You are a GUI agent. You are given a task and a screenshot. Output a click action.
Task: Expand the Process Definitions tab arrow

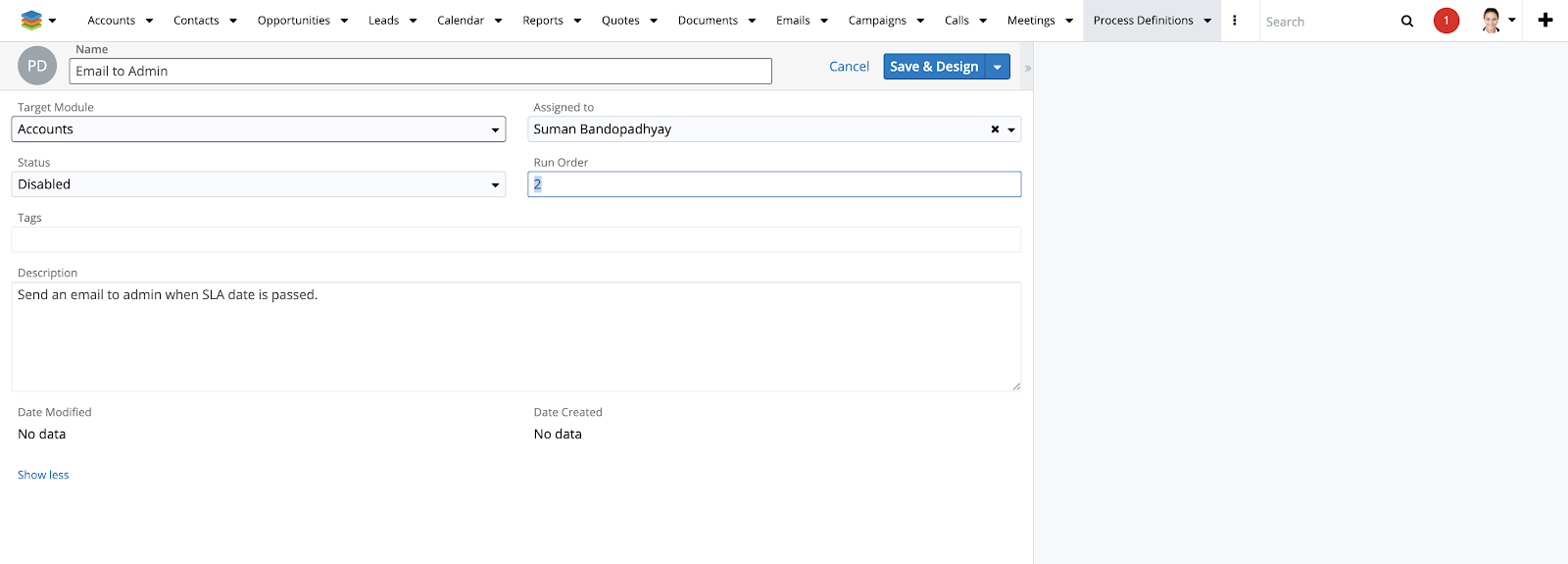coord(1207,21)
